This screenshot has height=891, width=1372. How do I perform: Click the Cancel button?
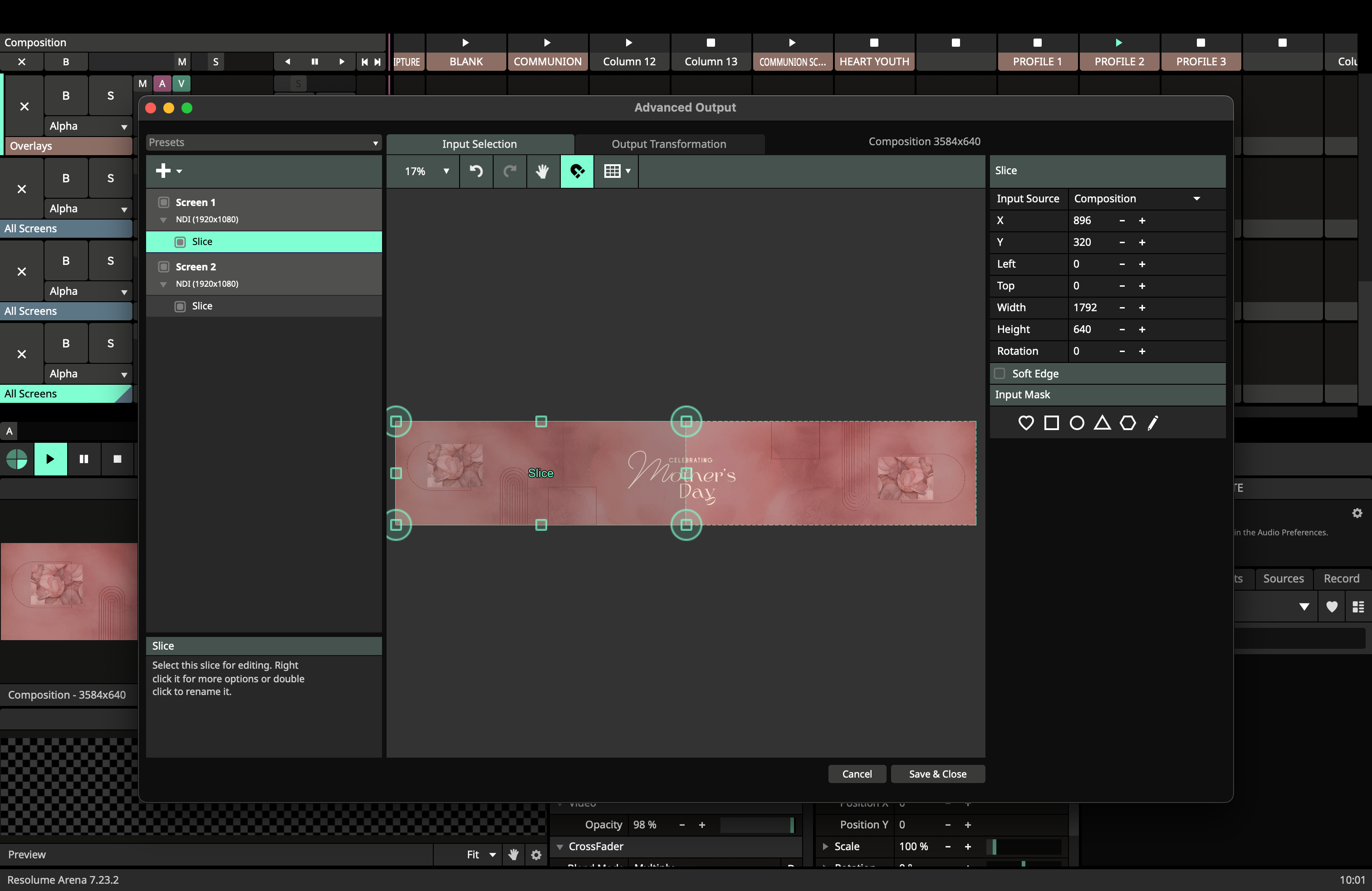856,774
